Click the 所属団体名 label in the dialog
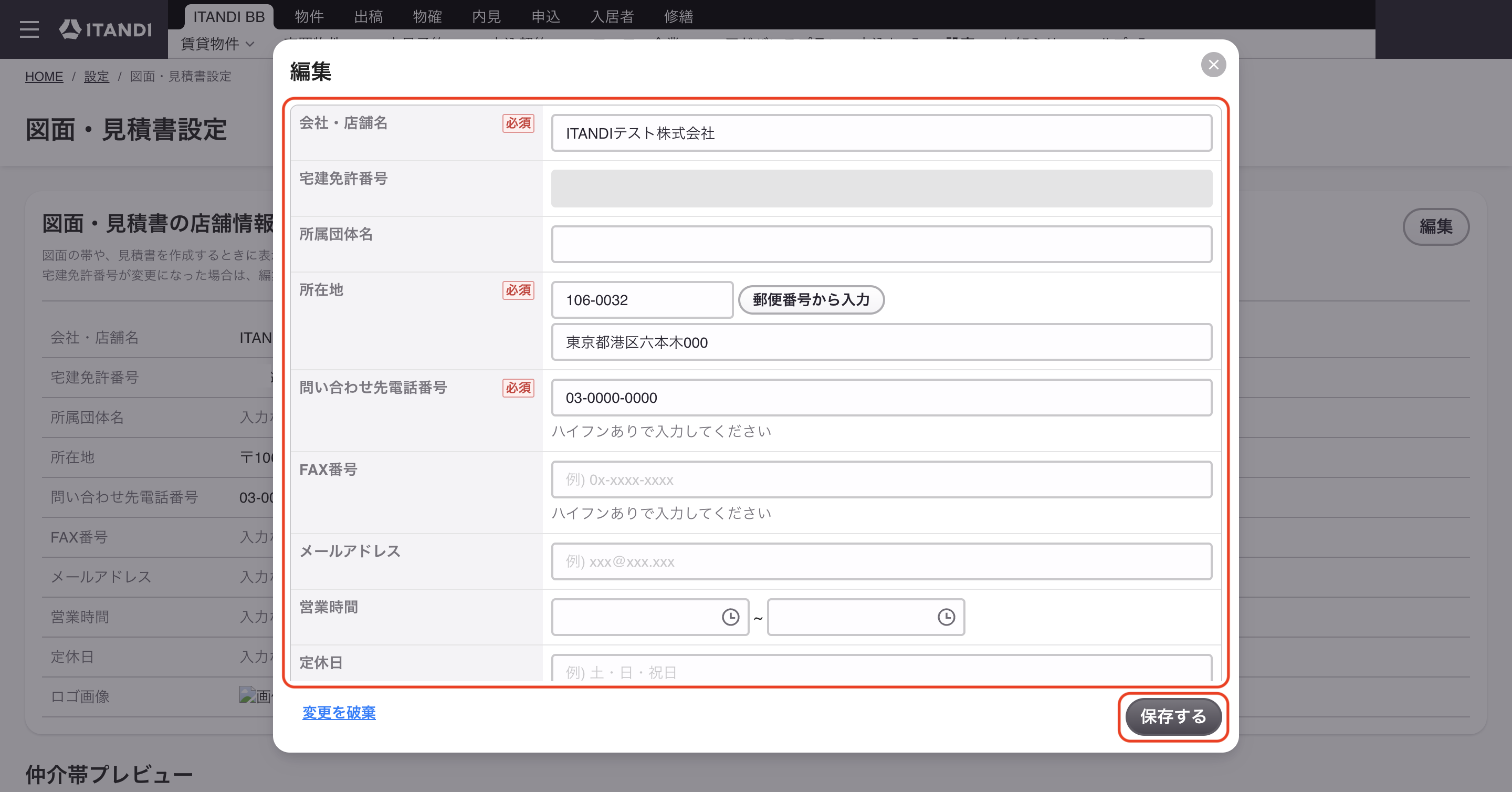Screen dimensions: 1512x792 coord(336,234)
